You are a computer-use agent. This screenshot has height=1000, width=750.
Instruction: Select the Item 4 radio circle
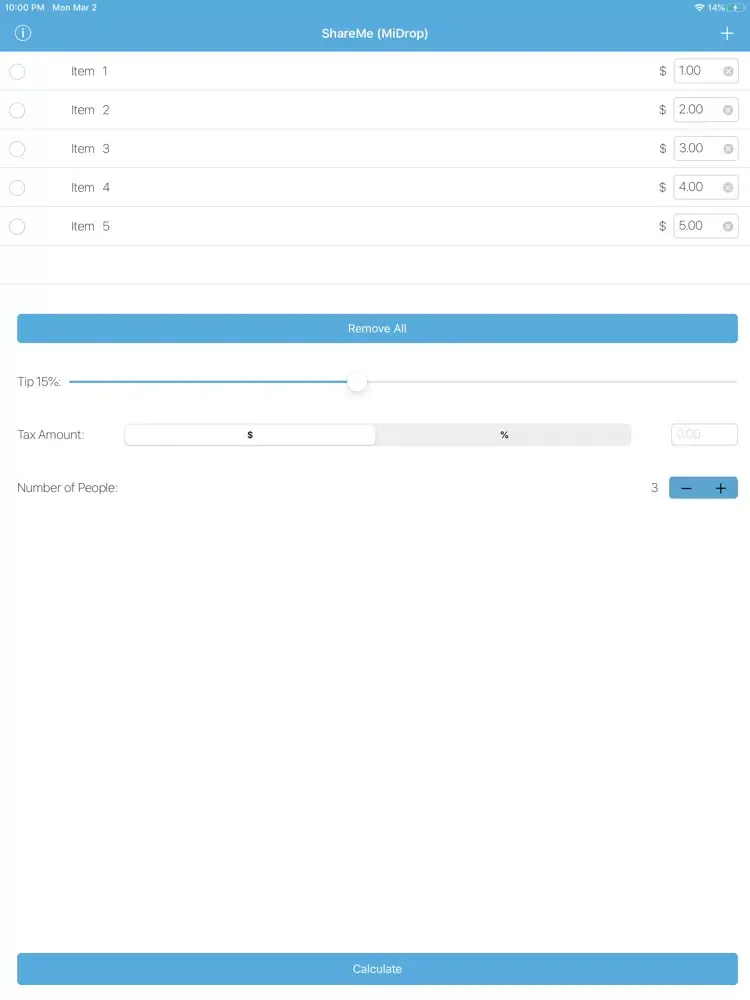(17, 188)
